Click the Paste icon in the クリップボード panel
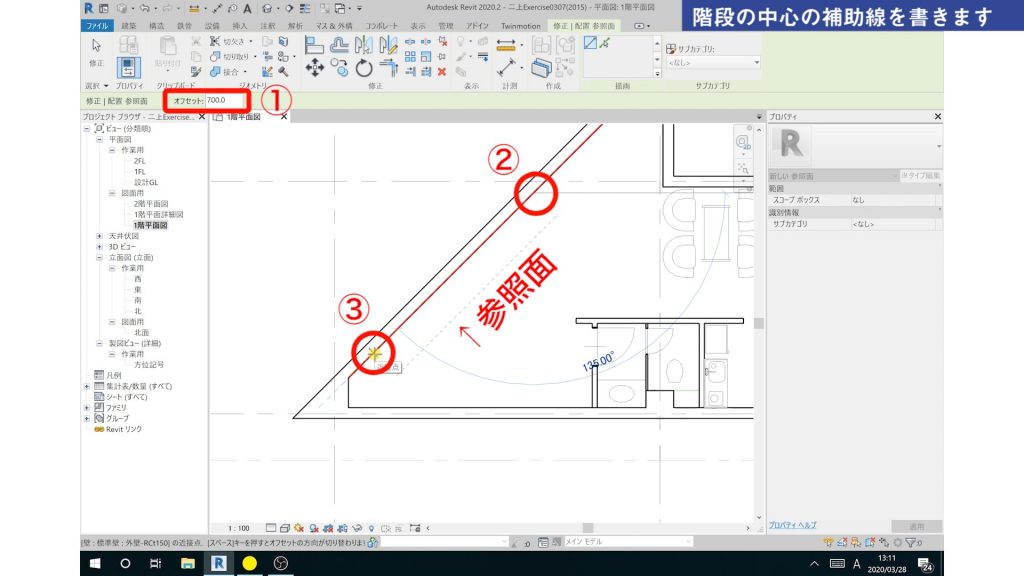 [165, 48]
